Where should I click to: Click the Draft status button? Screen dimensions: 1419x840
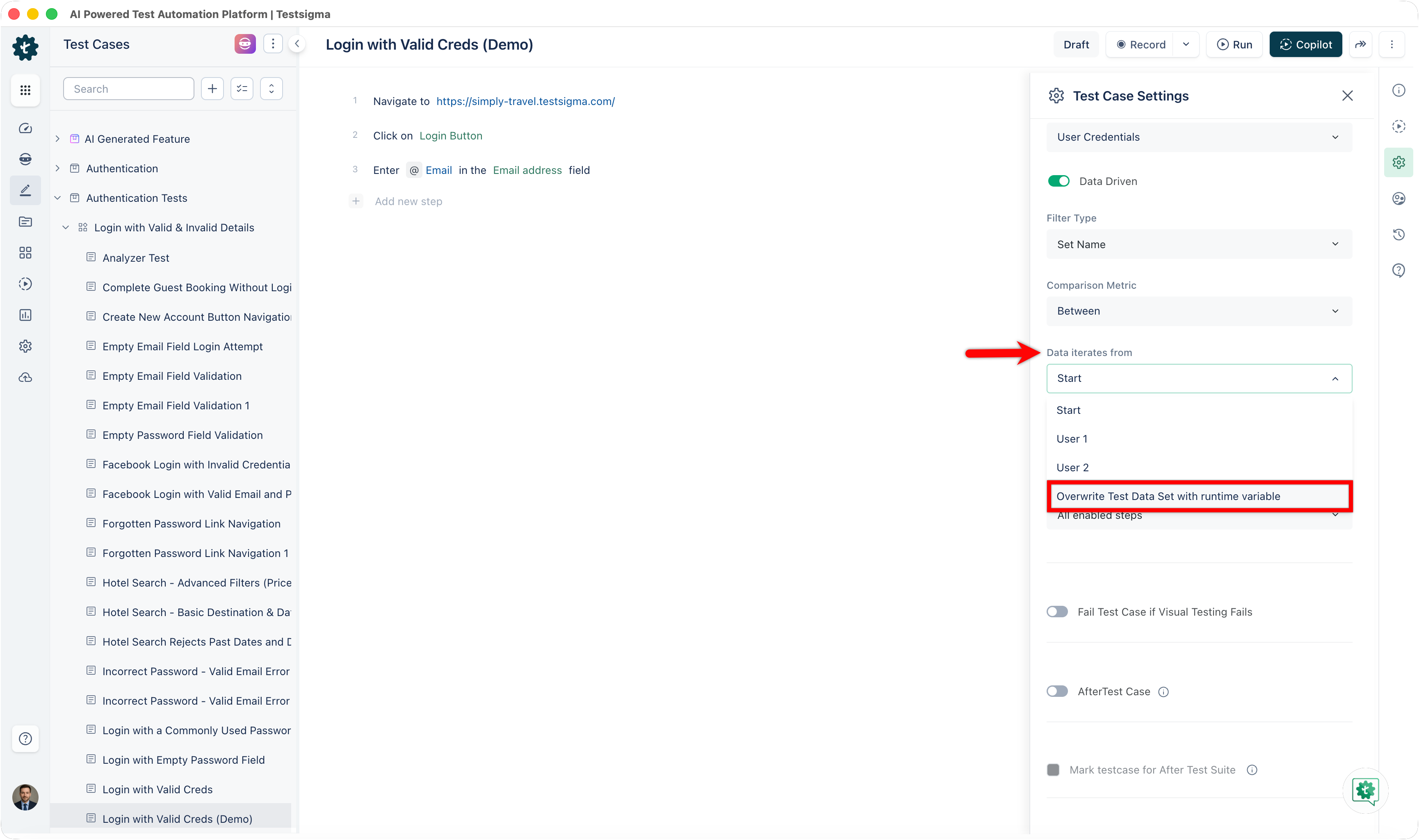pyautogui.click(x=1075, y=44)
